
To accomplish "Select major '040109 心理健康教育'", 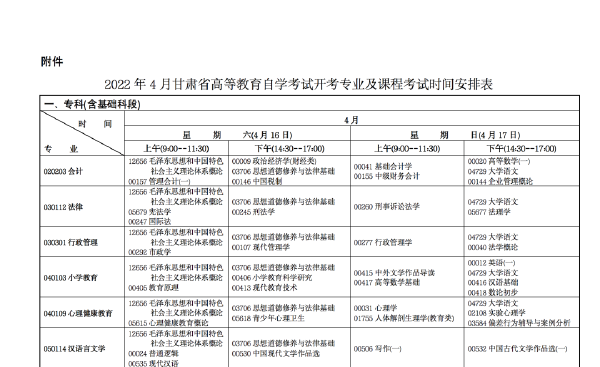I will click(x=78, y=313).
